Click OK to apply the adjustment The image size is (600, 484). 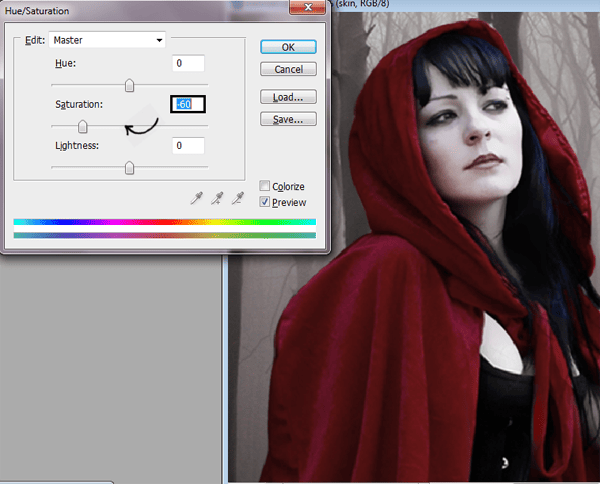point(288,47)
